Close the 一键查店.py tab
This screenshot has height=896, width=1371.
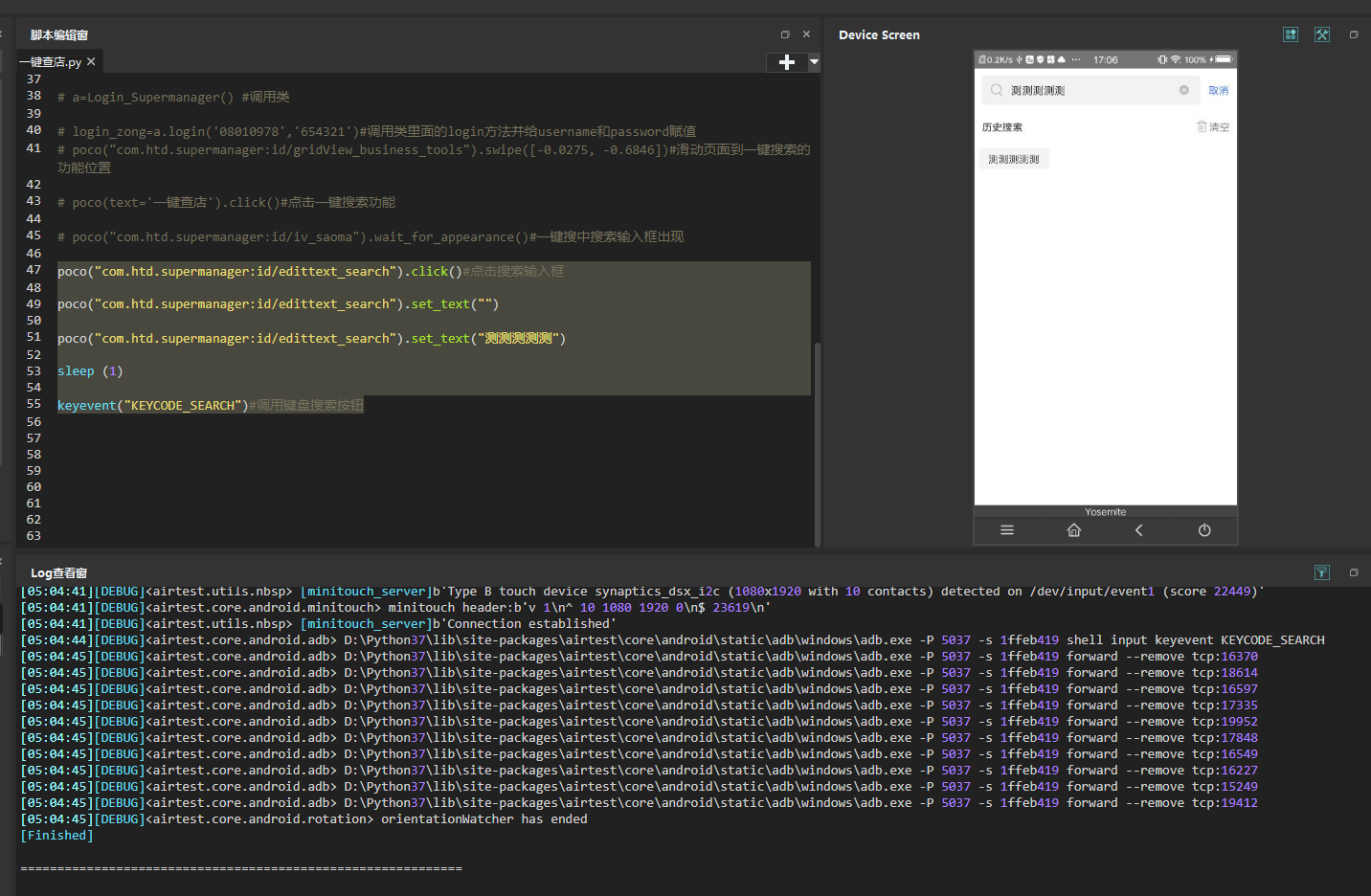tap(91, 61)
